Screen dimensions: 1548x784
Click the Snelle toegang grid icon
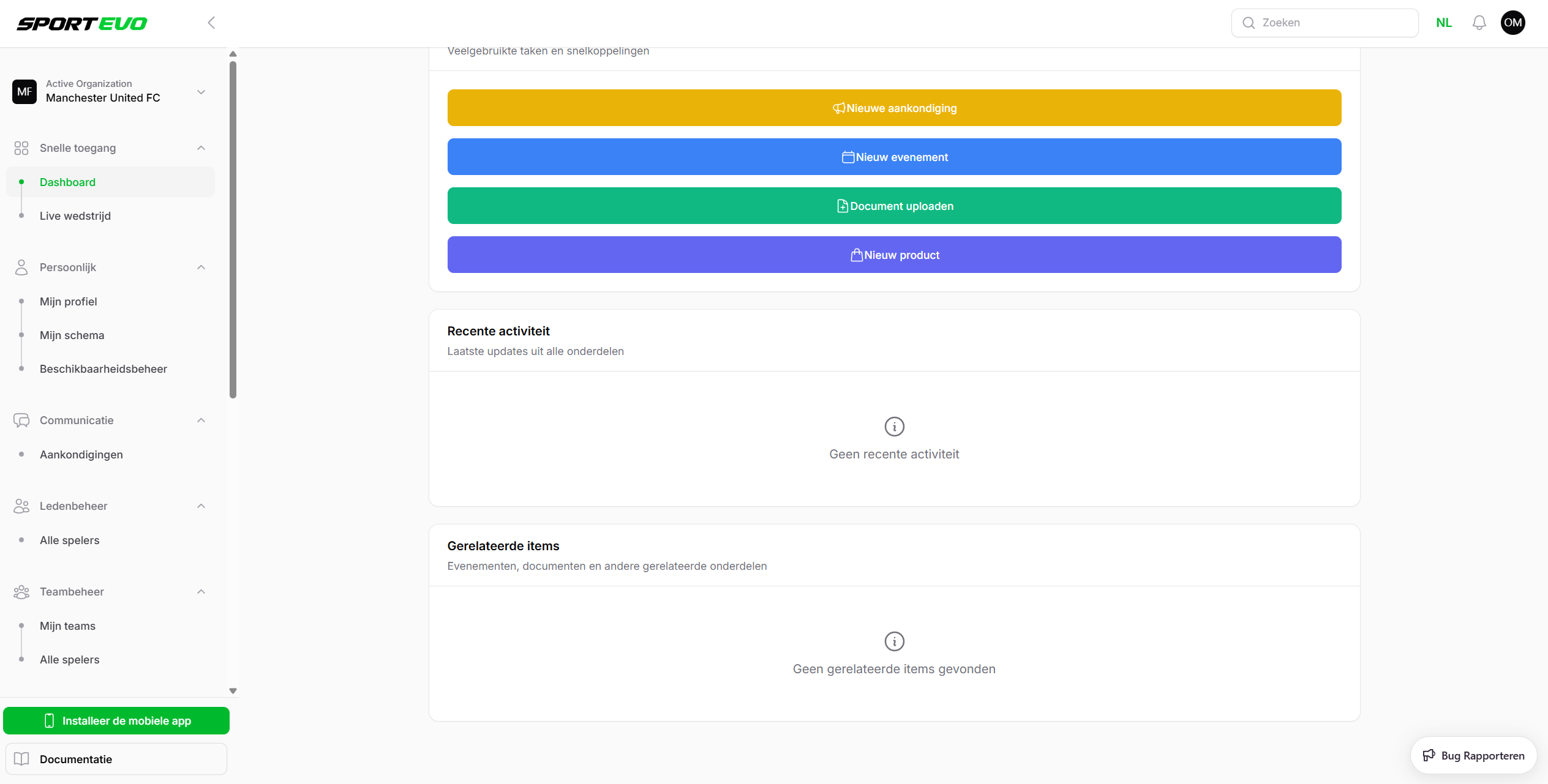pos(21,148)
